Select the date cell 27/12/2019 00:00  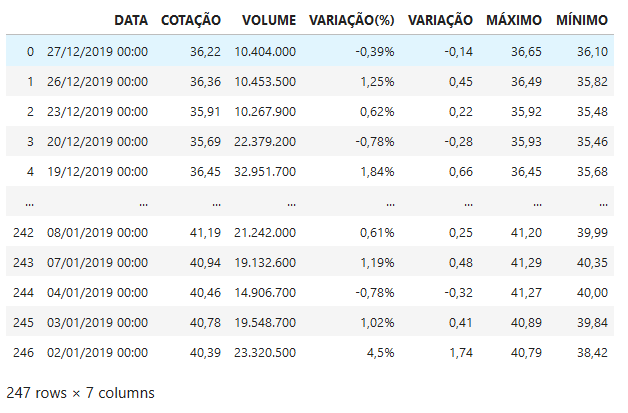click(x=98, y=51)
